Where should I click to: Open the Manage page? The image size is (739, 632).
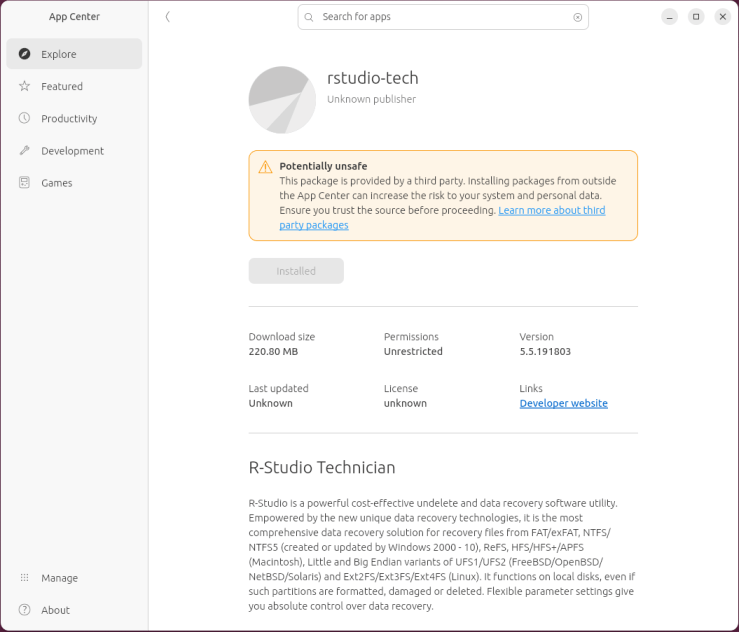74,577
